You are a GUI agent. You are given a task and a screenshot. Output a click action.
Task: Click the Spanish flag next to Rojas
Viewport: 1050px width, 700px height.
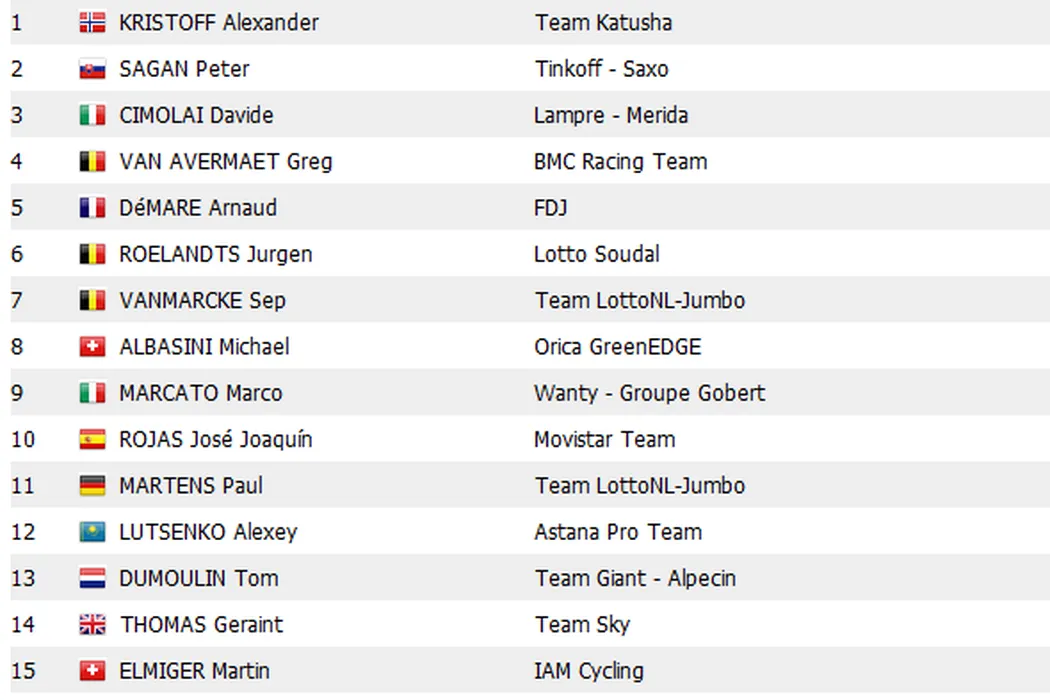pos(92,439)
